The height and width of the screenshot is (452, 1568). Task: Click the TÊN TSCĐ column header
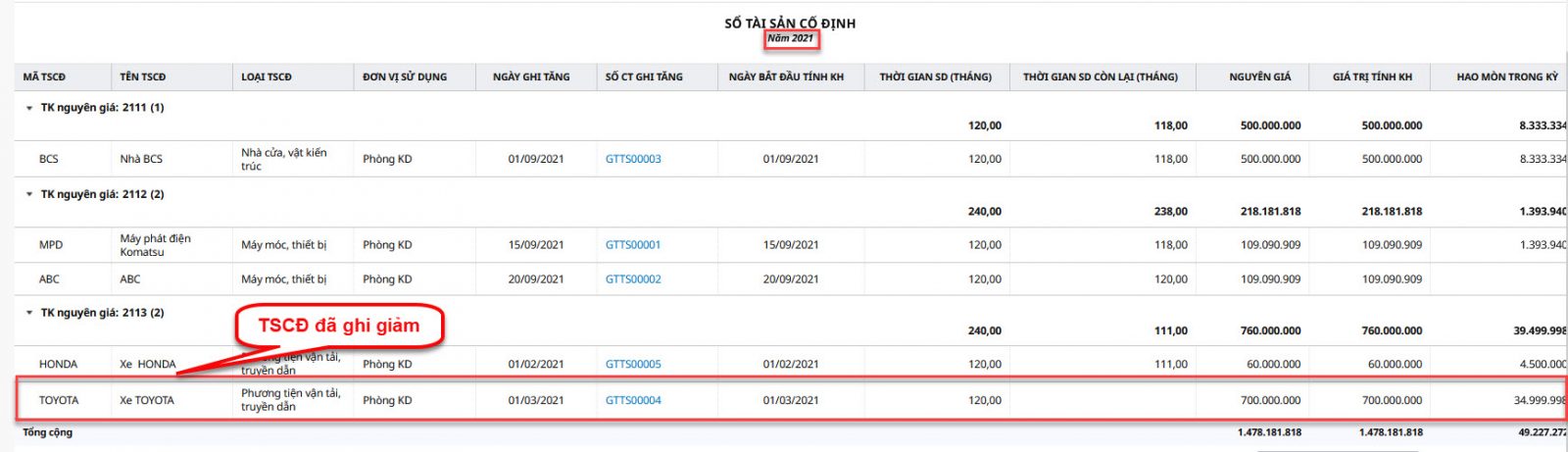(x=143, y=76)
